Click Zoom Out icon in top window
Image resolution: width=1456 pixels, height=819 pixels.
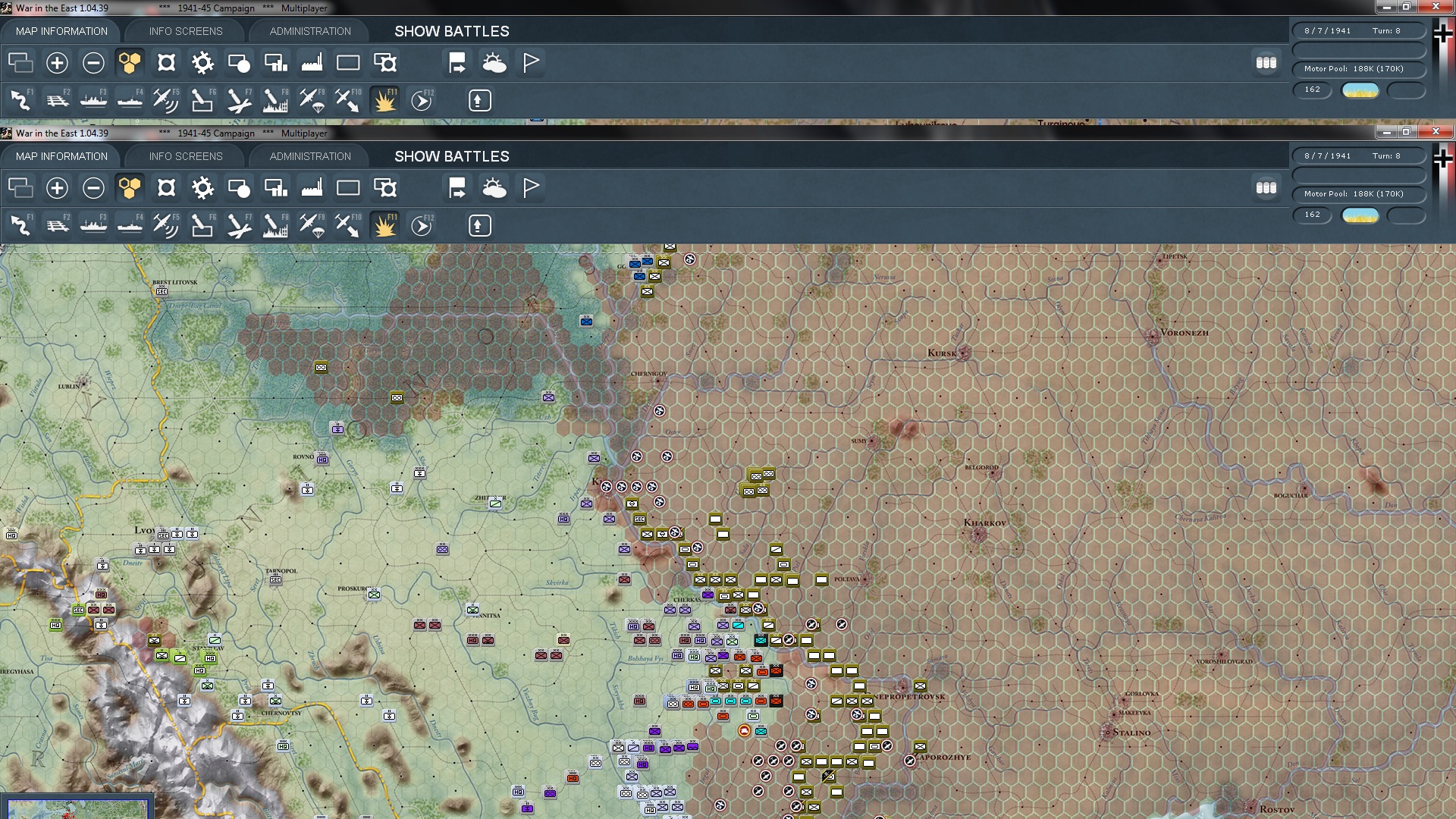coord(93,63)
